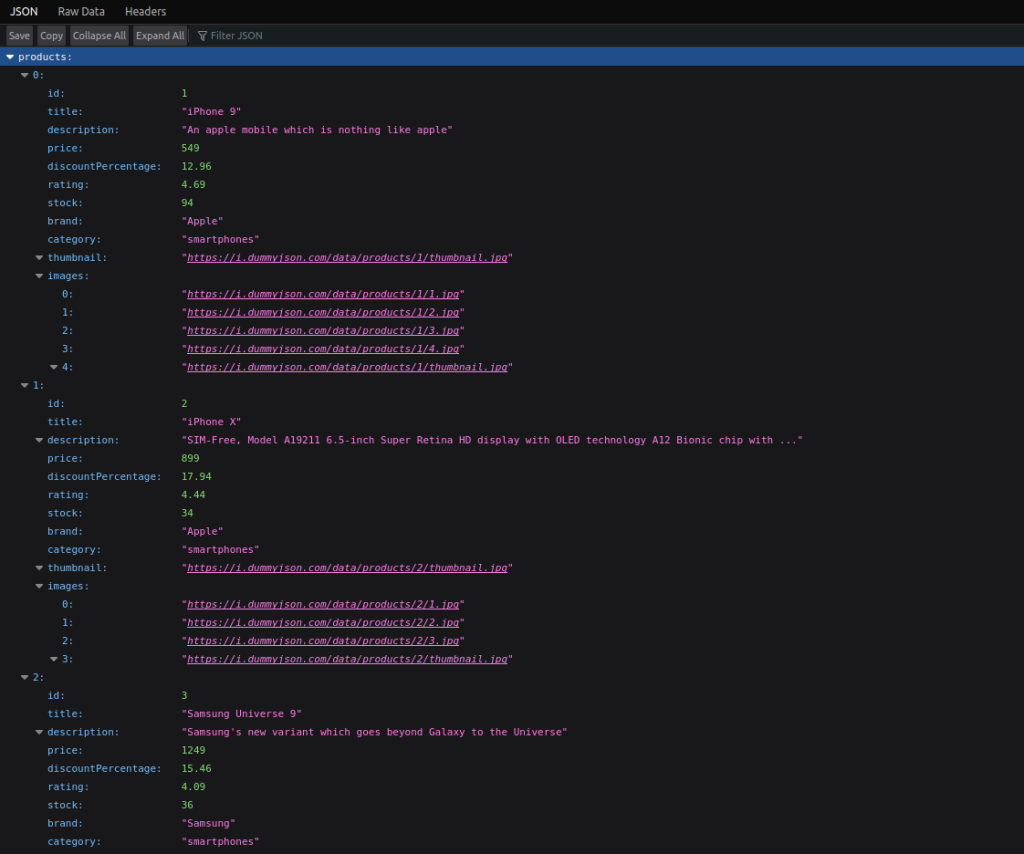The height and width of the screenshot is (854, 1024).
Task: Collapse the expanded iPhone X description field
Action: [38, 440]
